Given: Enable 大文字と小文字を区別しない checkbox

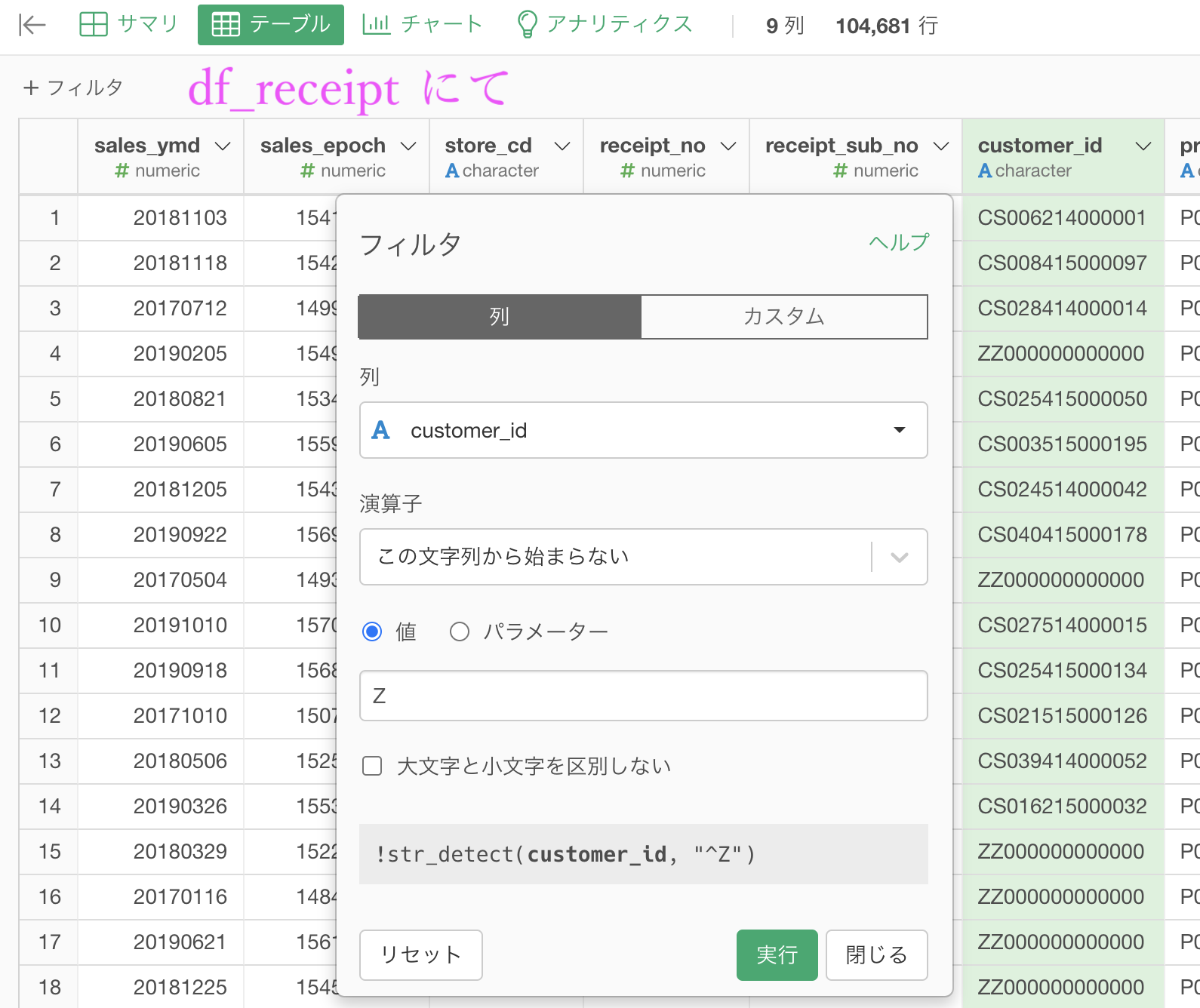Looking at the screenshot, I should click(x=372, y=767).
